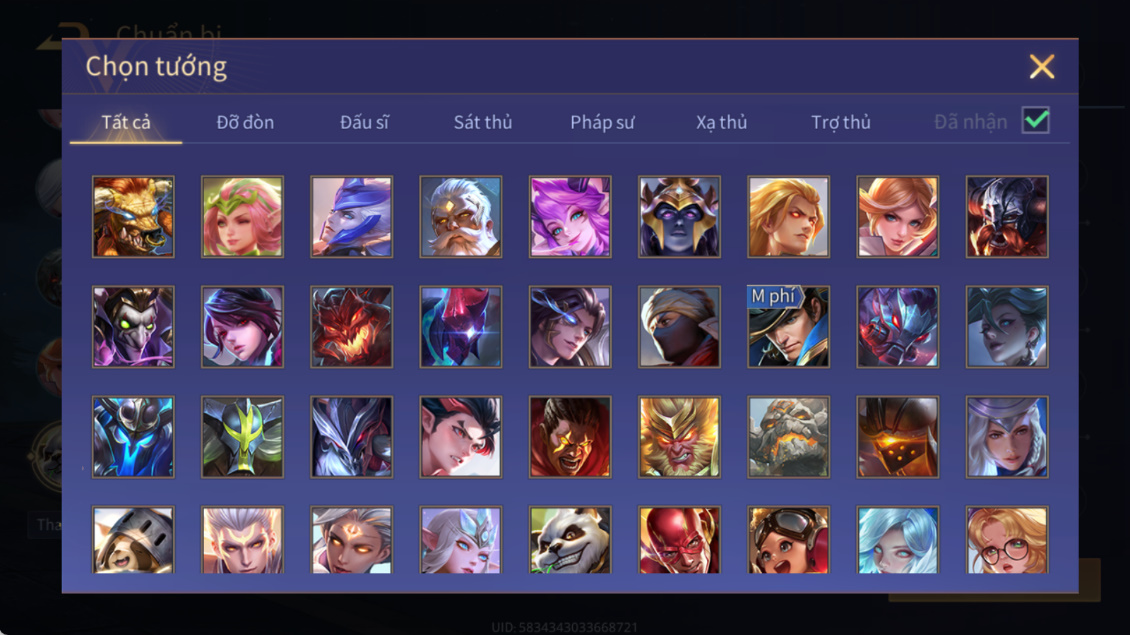This screenshot has height=635, width=1130.
Task: Choose the red Flash hero portrait
Action: pyautogui.click(x=679, y=540)
